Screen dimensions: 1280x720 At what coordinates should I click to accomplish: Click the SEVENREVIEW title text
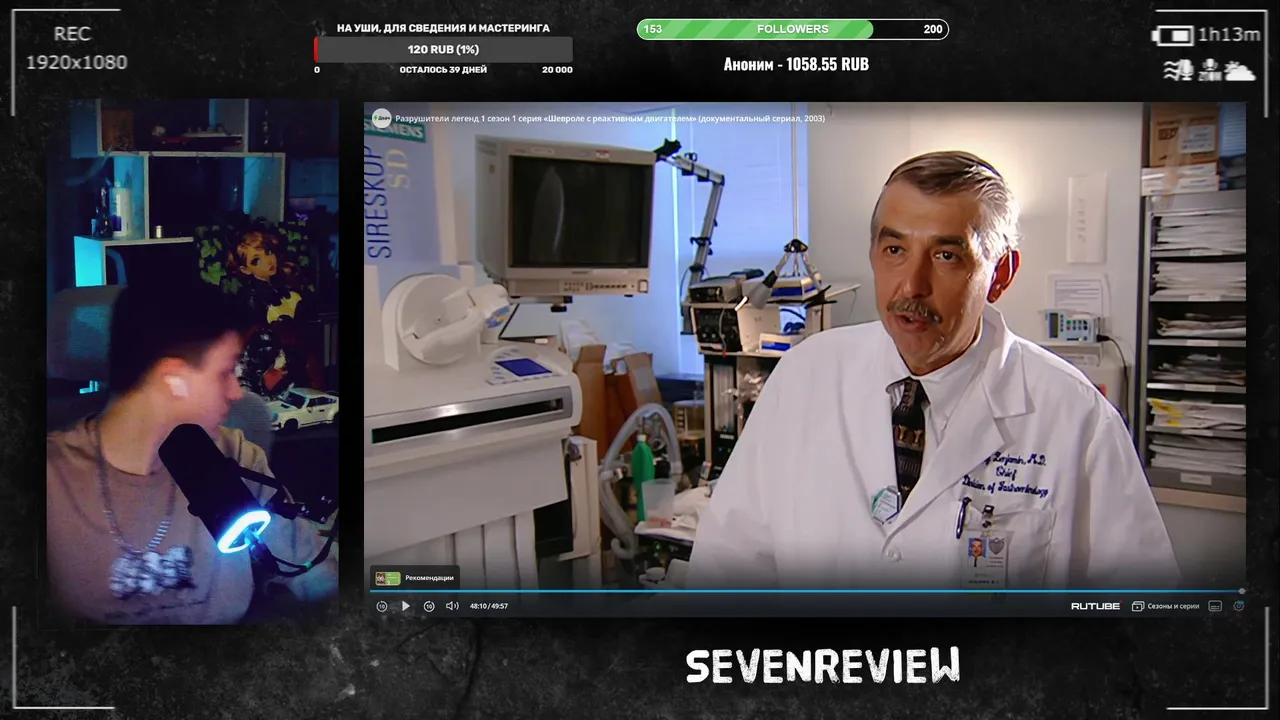[822, 666]
